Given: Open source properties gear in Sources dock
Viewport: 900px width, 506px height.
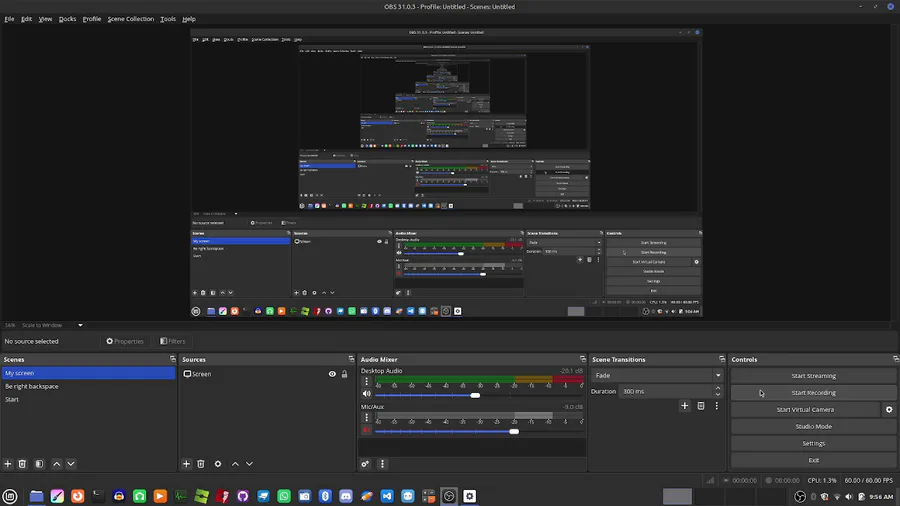Looking at the screenshot, I should [x=218, y=464].
